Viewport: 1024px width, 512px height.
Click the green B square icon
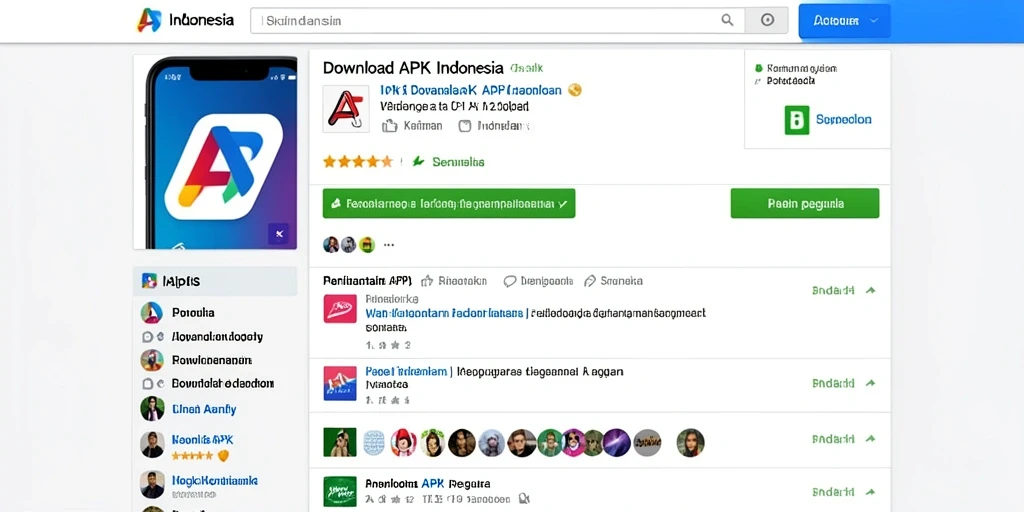pos(797,120)
